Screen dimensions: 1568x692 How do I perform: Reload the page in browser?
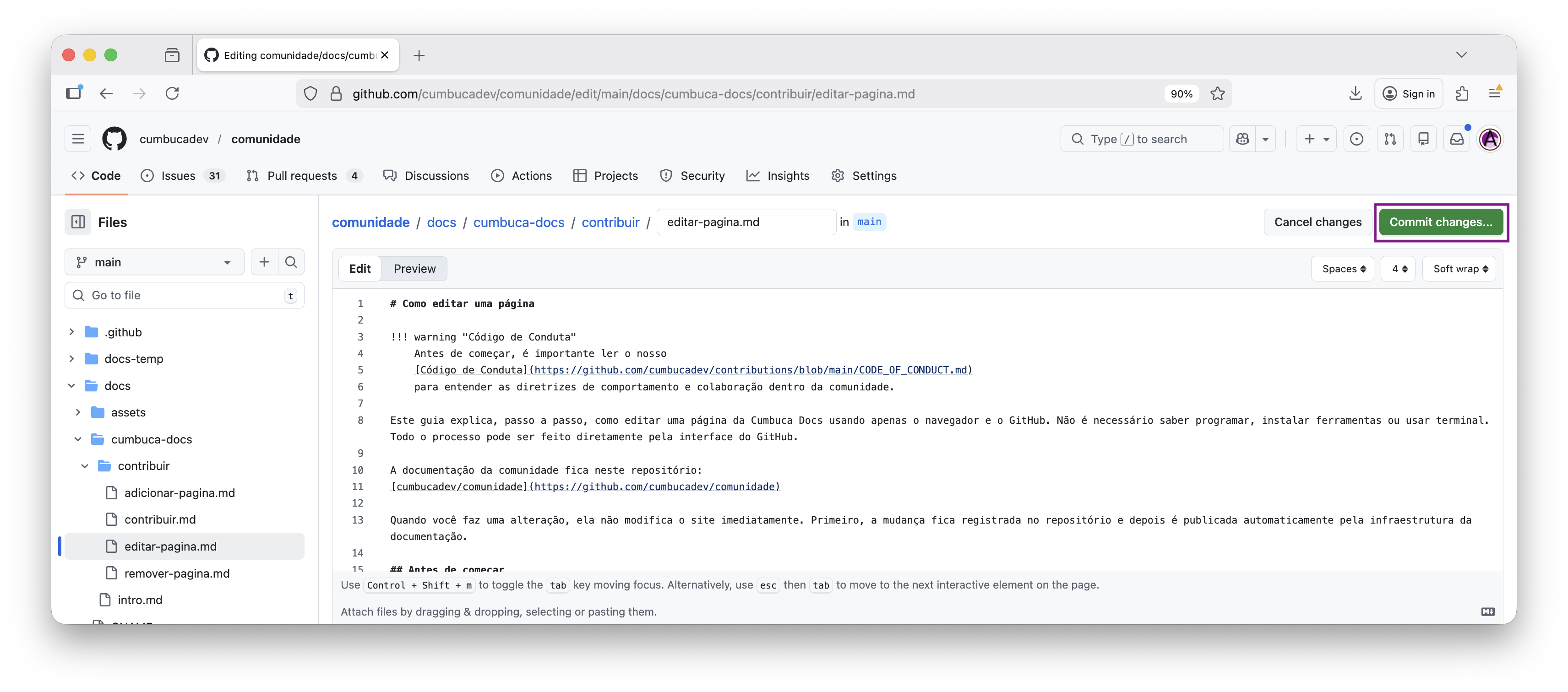tap(172, 93)
